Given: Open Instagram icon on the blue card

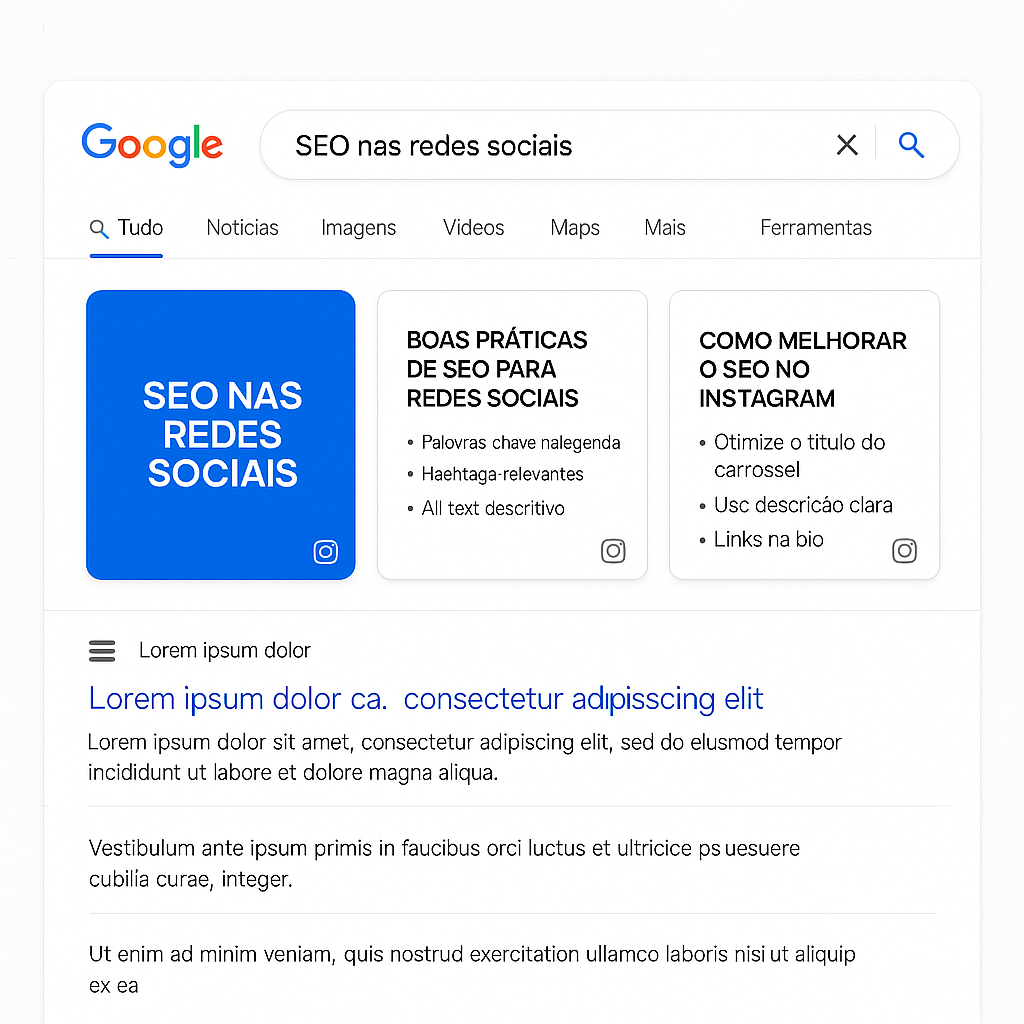Looking at the screenshot, I should [x=325, y=552].
